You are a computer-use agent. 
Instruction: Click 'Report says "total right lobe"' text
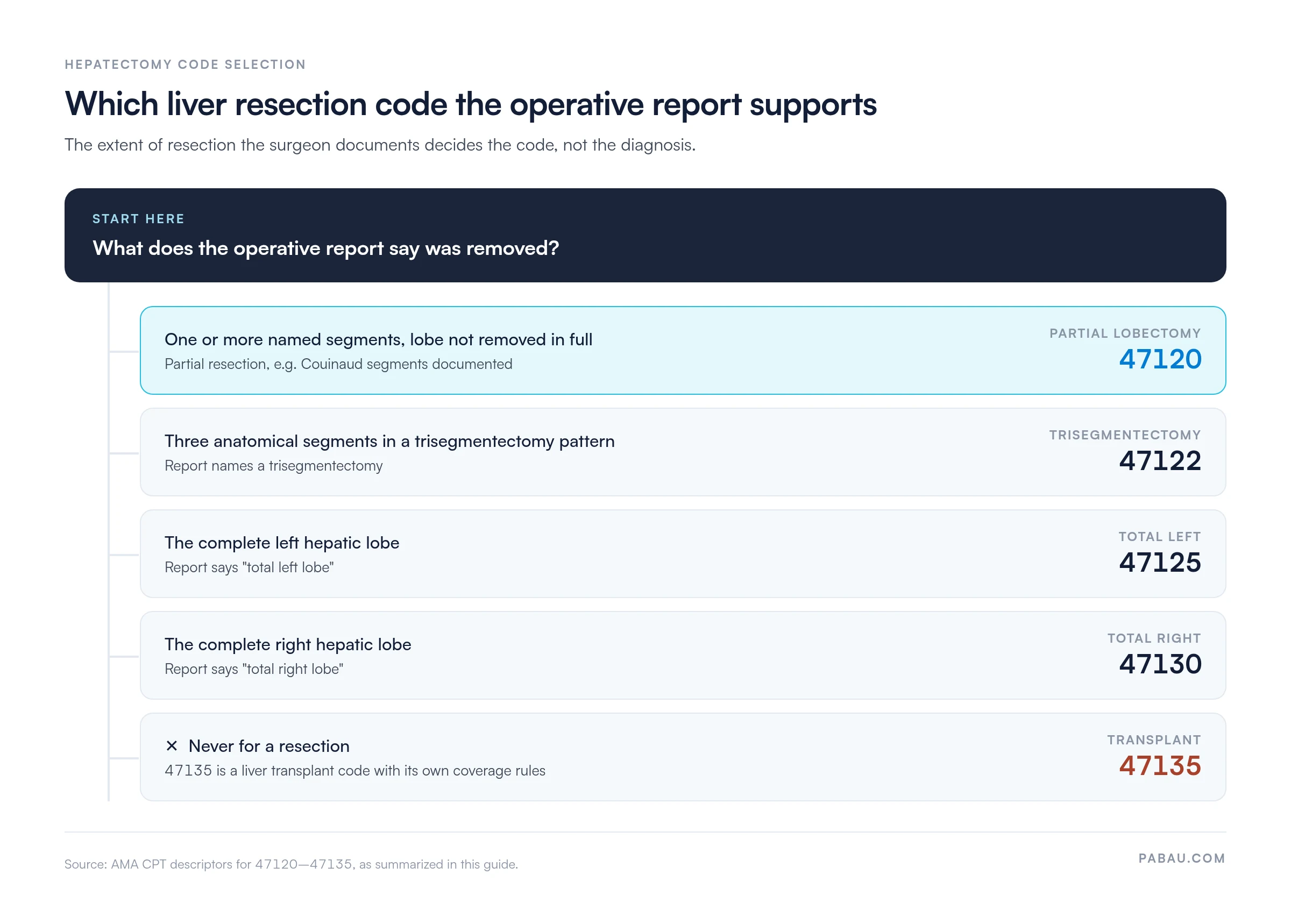(x=254, y=669)
